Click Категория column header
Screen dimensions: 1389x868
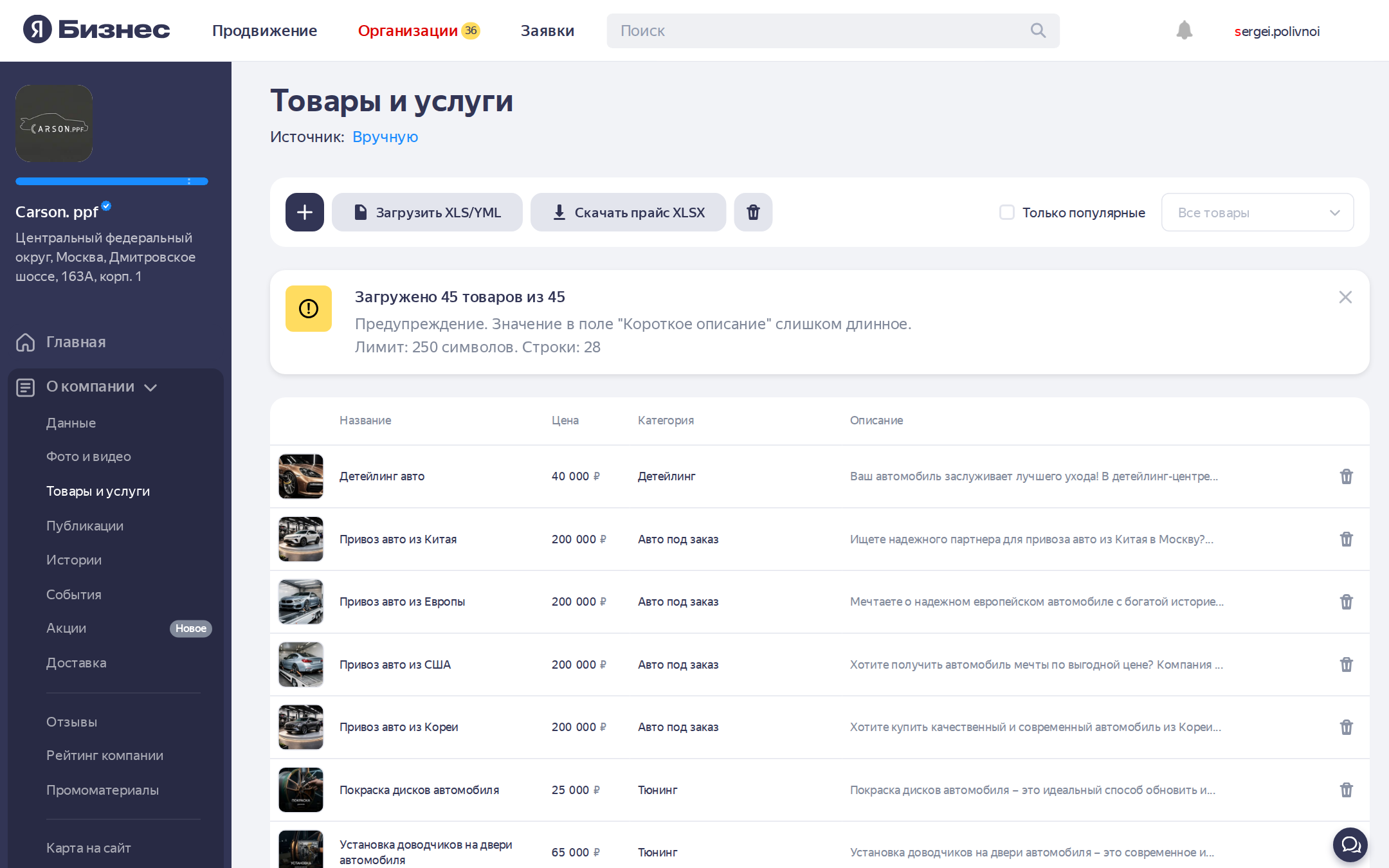(x=666, y=420)
